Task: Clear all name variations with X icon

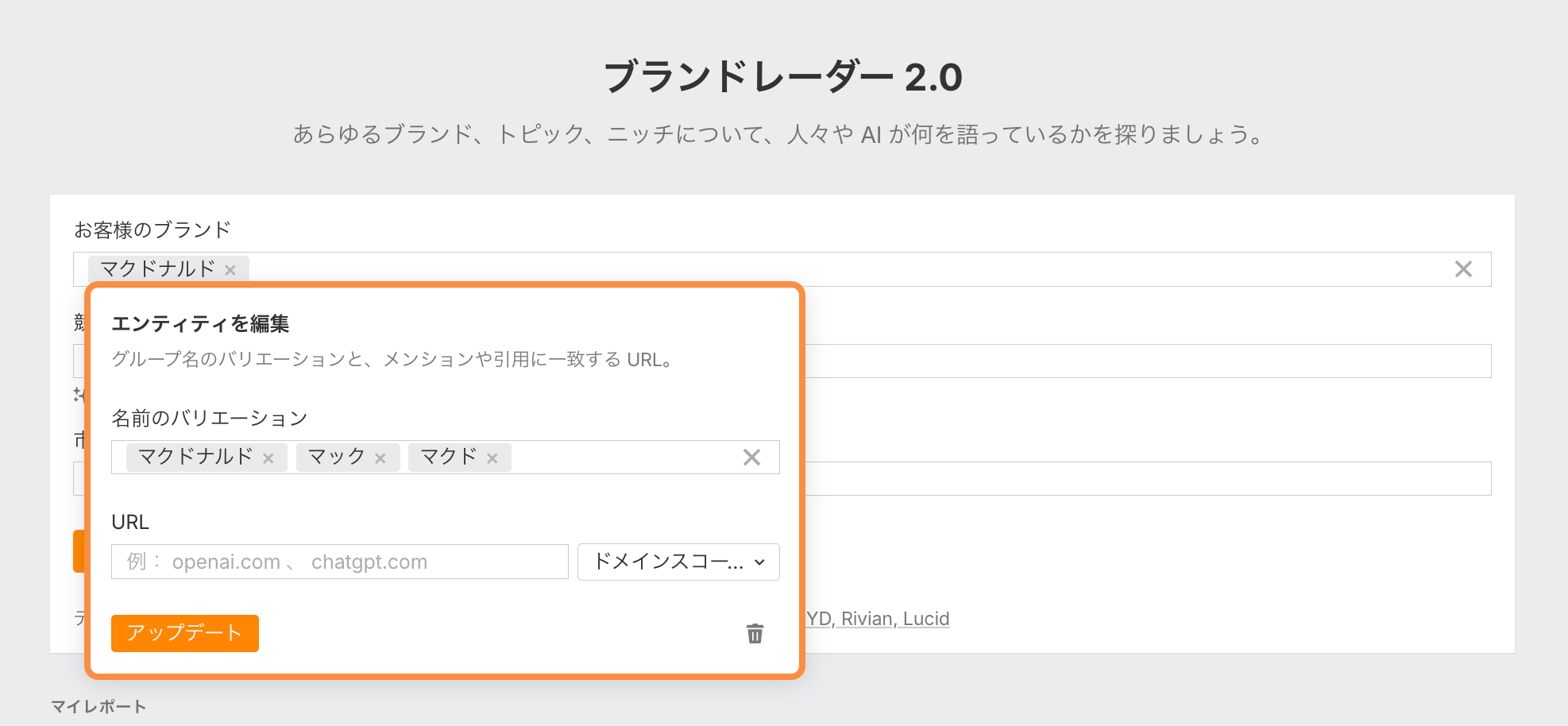Action: click(x=751, y=458)
